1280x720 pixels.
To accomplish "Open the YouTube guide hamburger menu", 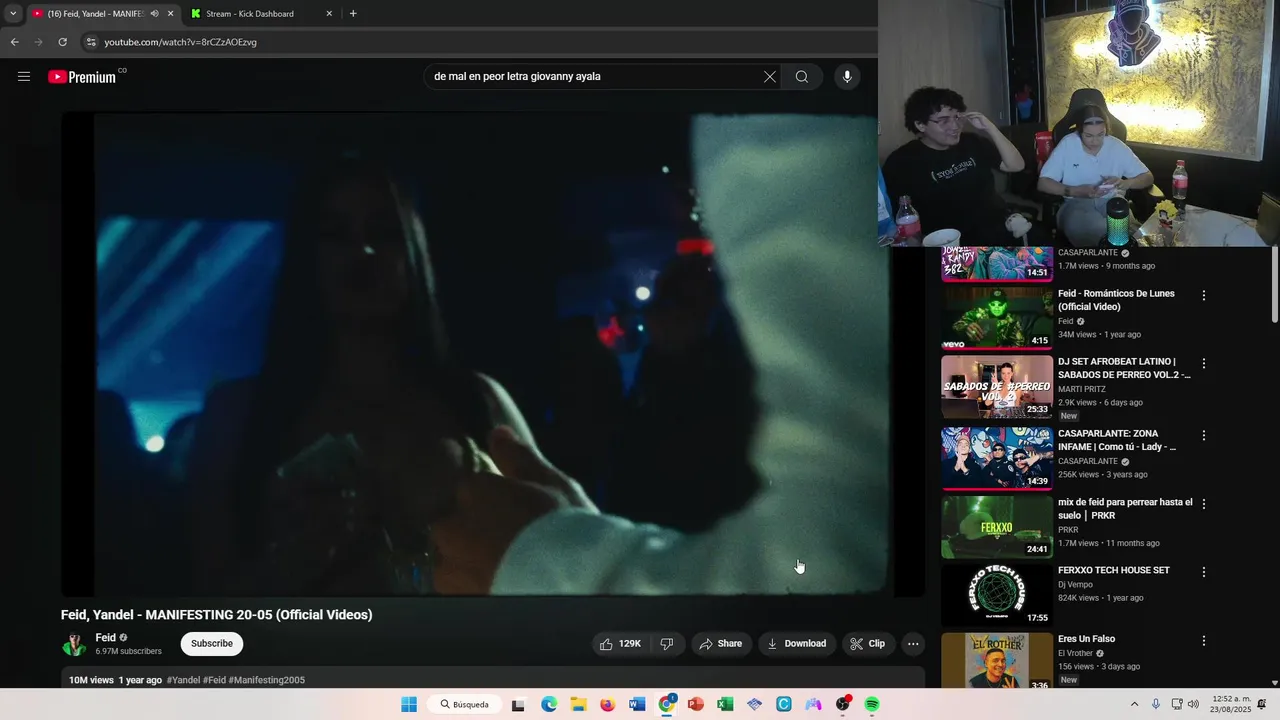I will click(24, 76).
